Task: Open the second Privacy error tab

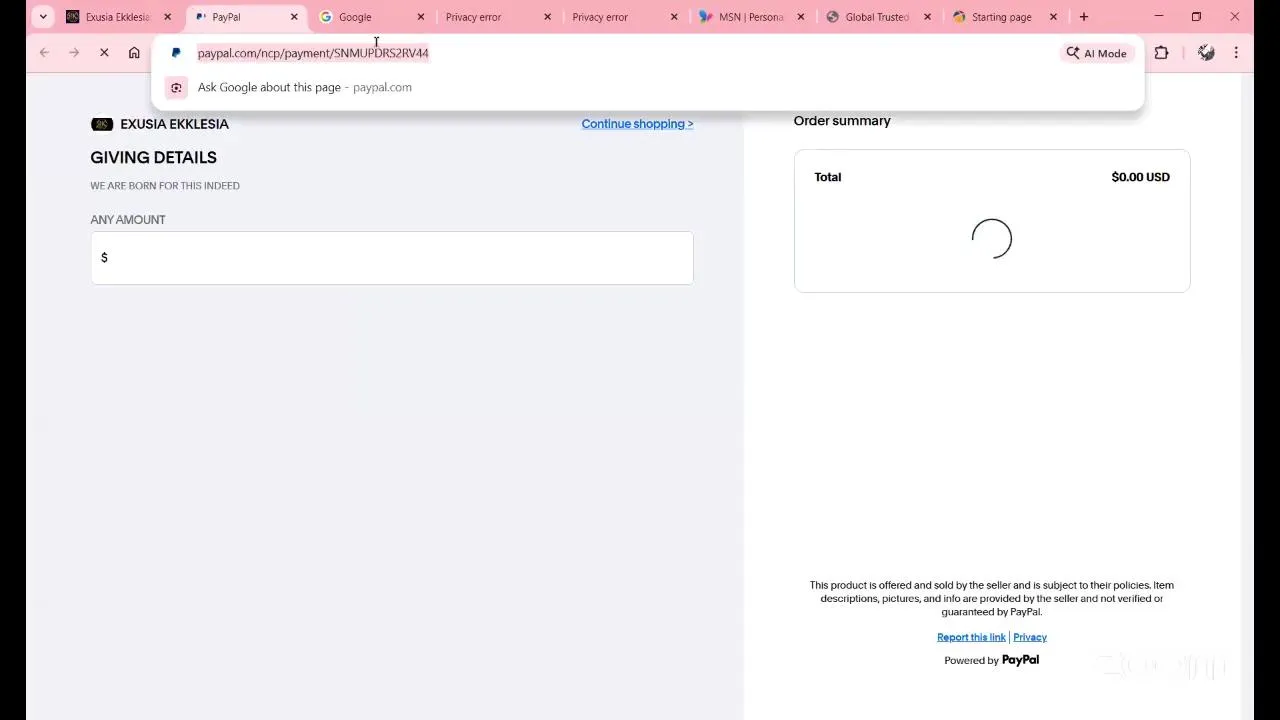Action: pos(625,17)
